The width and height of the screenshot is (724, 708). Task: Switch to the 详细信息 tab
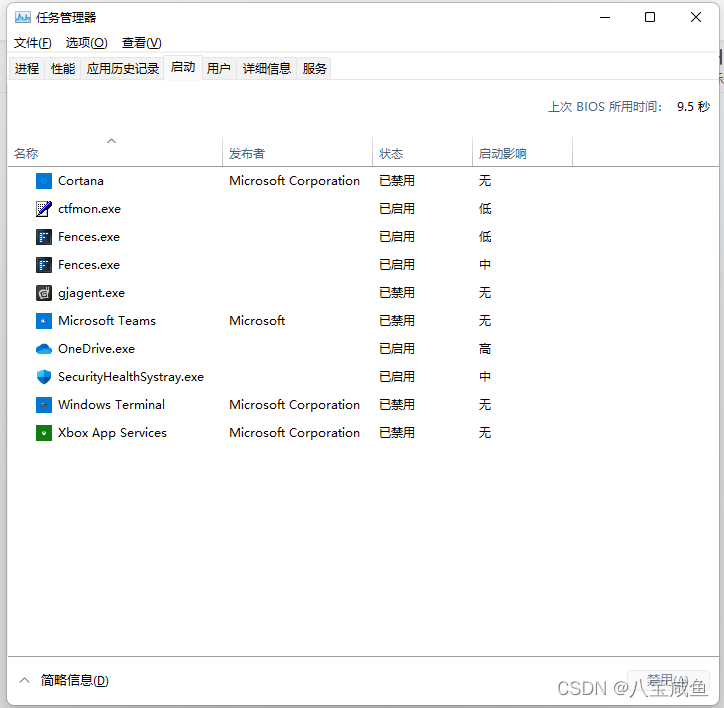tap(267, 69)
